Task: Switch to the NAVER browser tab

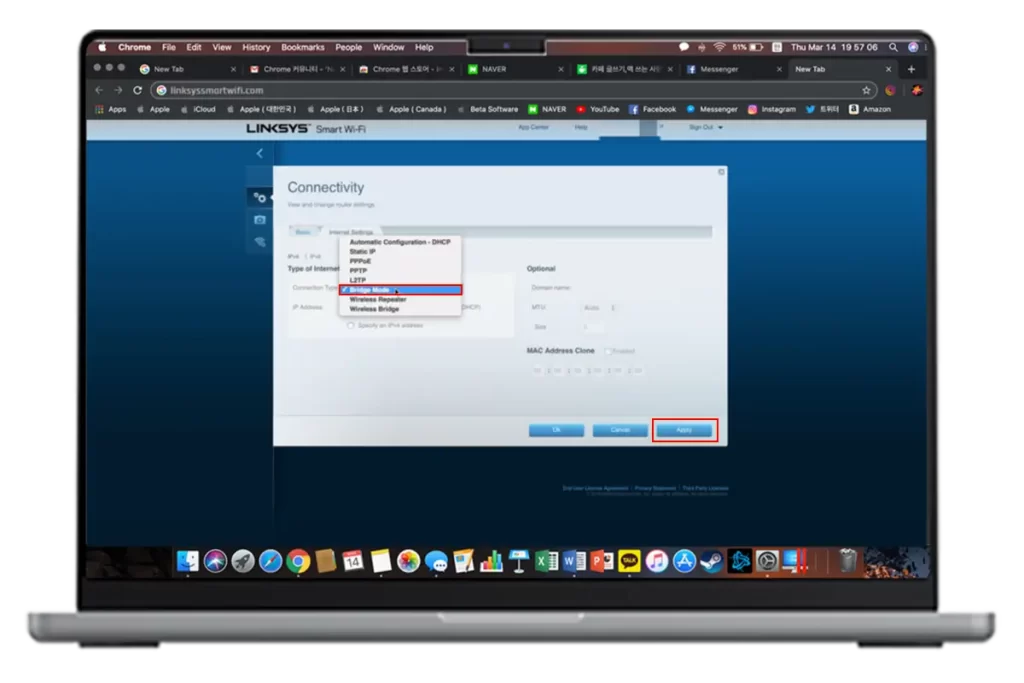Action: tap(515, 69)
